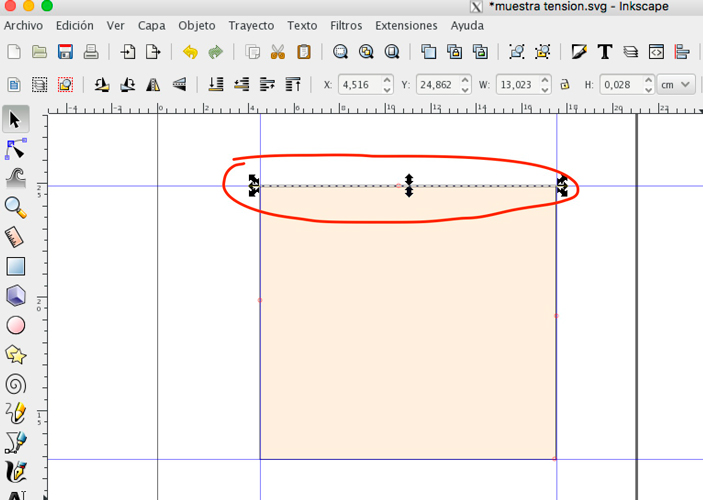The image size is (703, 500).
Task: Increase the W width with up arrow
Action: 545,80
